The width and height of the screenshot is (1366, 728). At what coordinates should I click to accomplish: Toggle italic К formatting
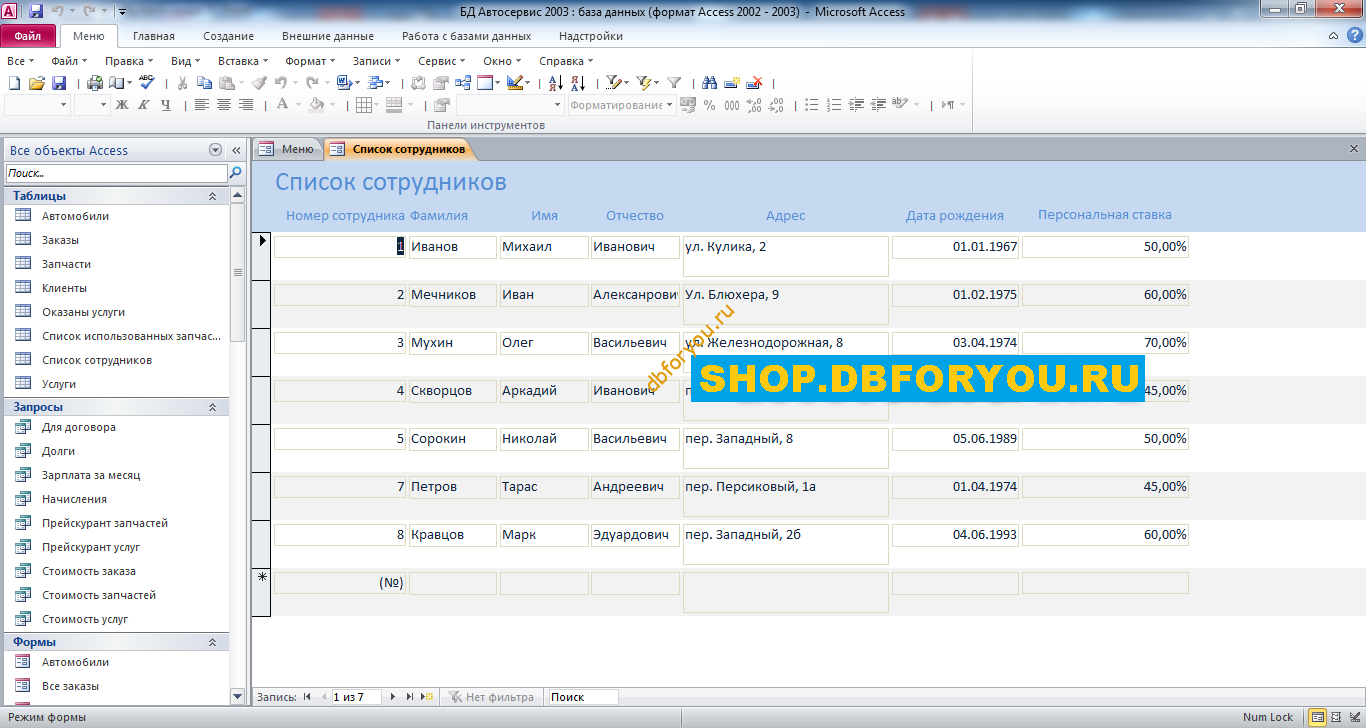(143, 104)
